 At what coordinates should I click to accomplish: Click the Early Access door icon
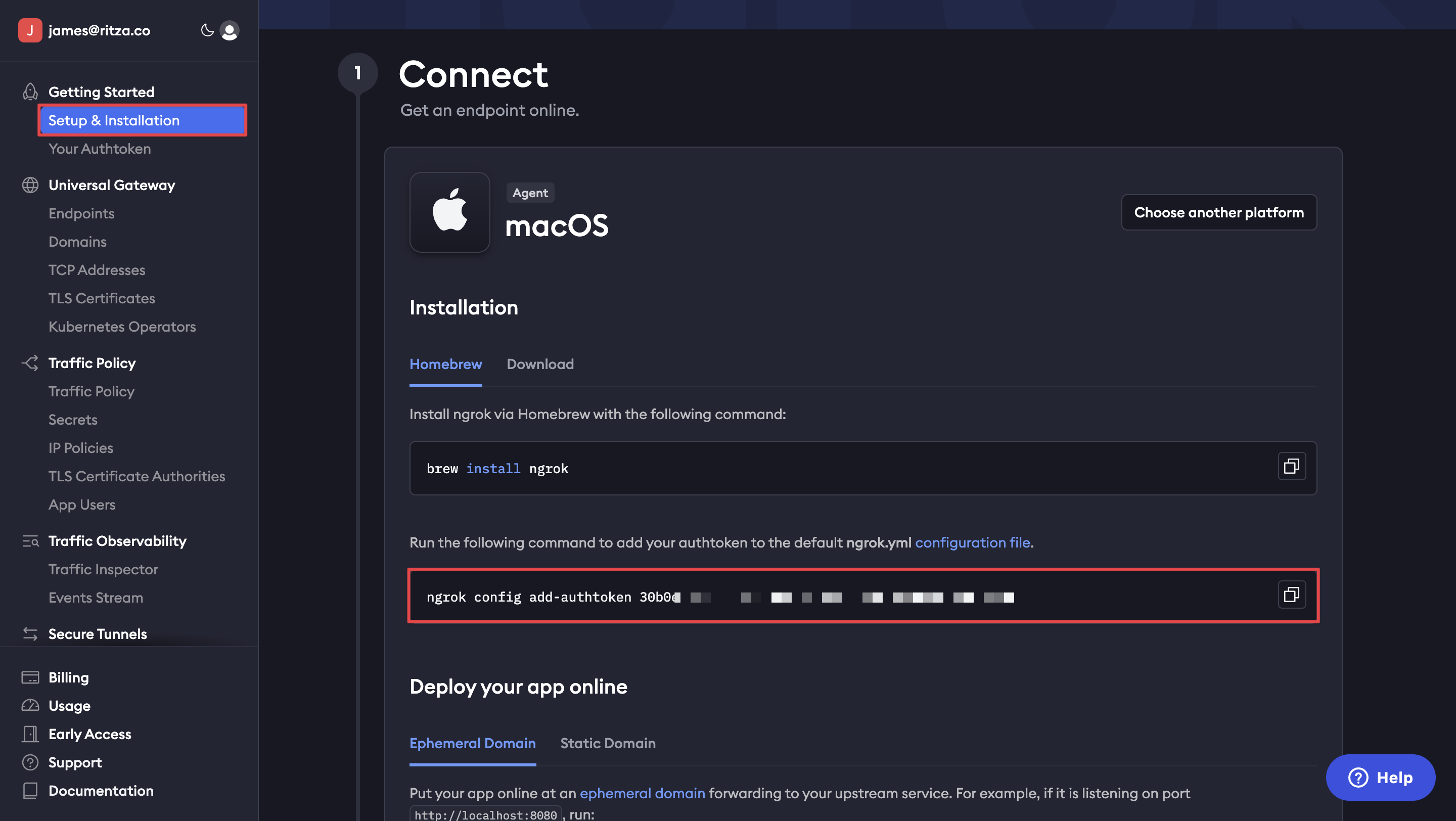tap(30, 734)
